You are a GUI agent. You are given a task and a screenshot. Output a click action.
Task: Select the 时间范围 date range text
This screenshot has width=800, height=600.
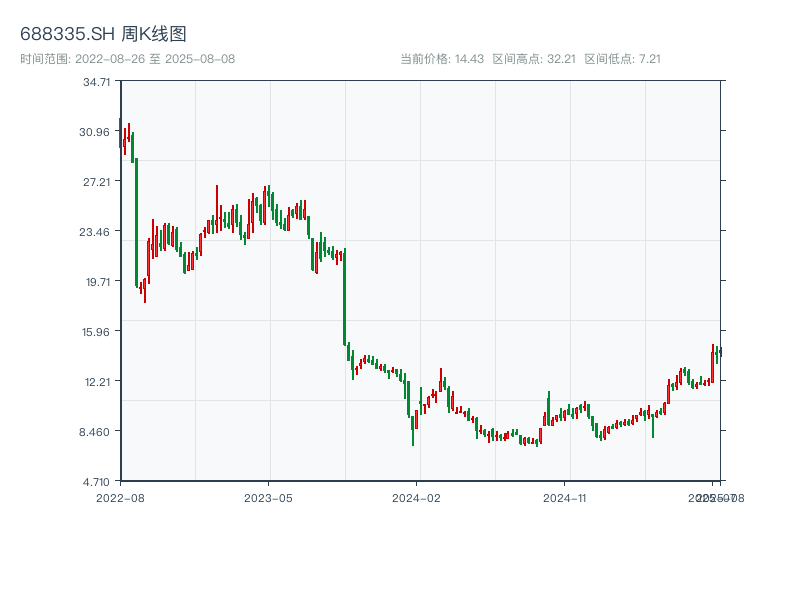tap(127, 59)
